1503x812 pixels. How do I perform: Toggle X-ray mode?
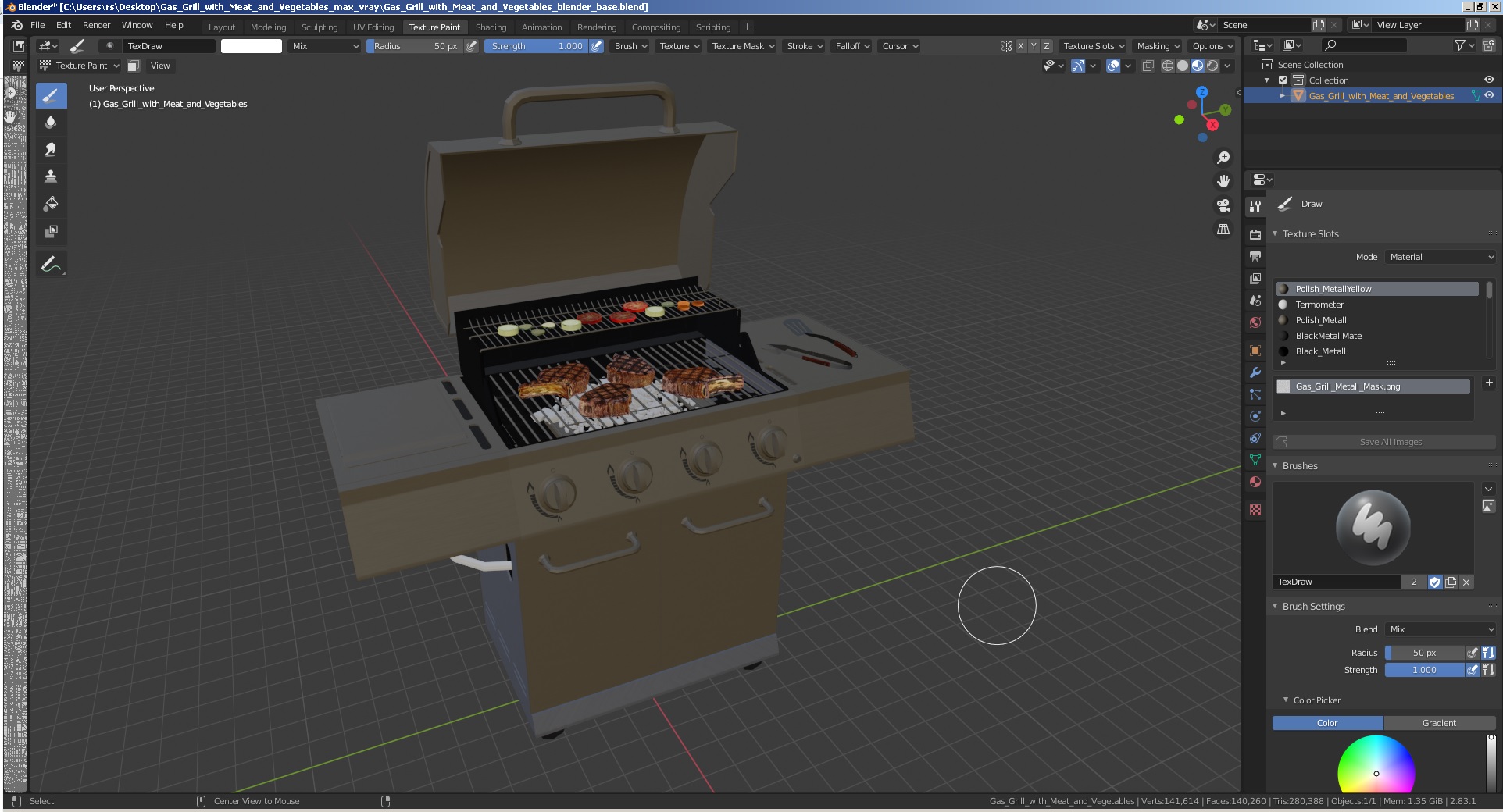pyautogui.click(x=1148, y=66)
